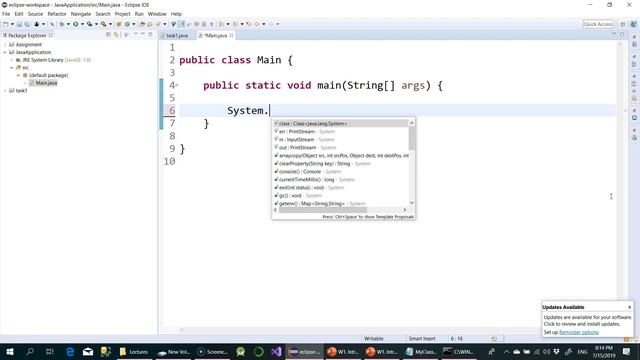Click the Reminder options link
Viewport: 640px width, 360px height.
coord(579,332)
